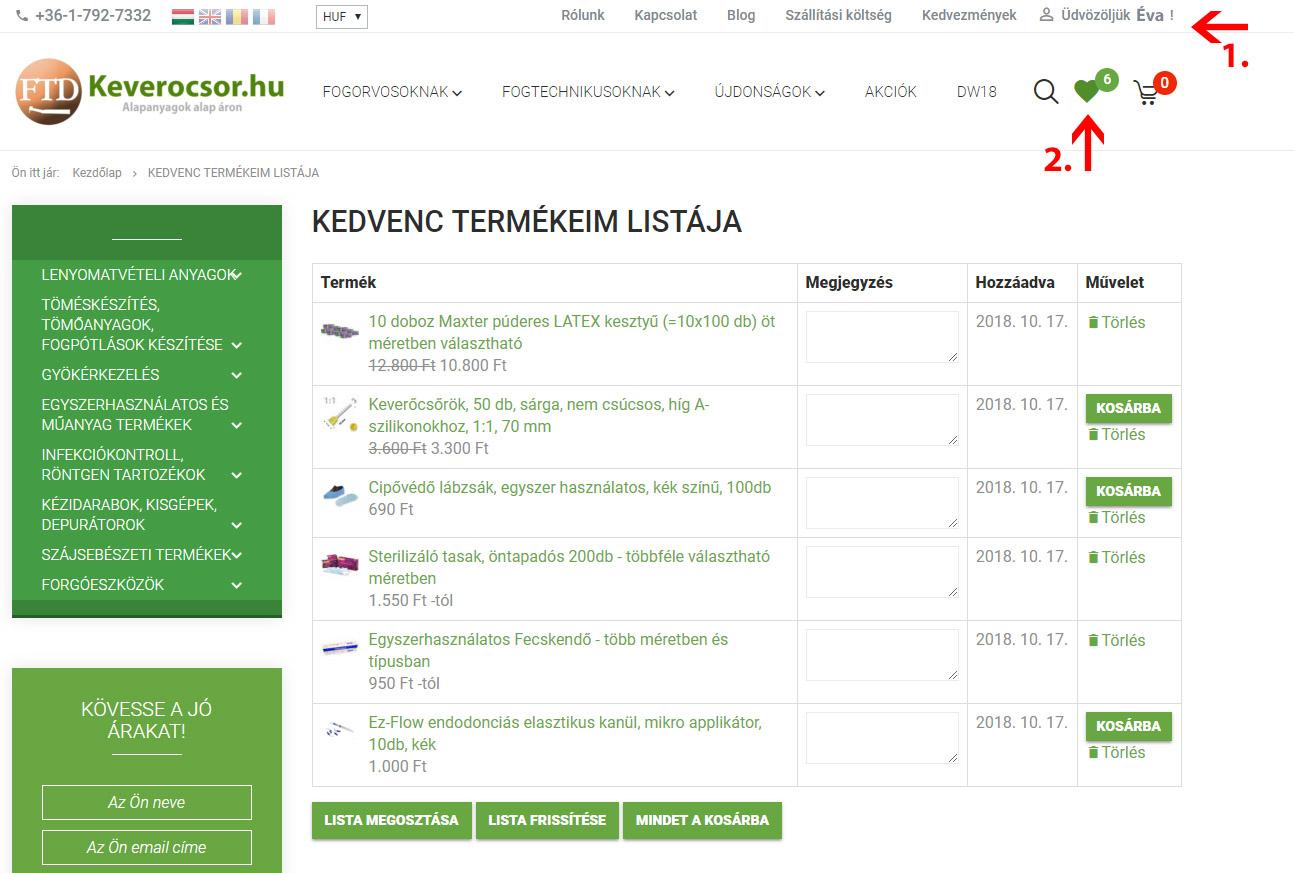
Task: Open the search magnifier icon
Action: [1045, 92]
